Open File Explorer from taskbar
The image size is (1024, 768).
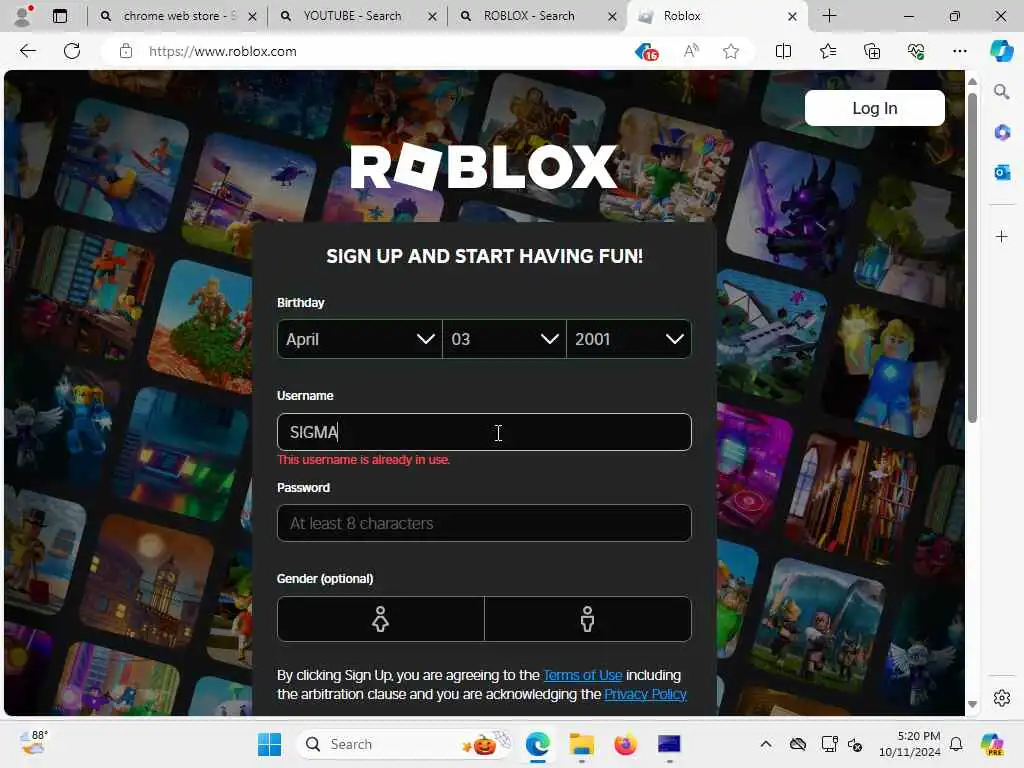pyautogui.click(x=581, y=744)
